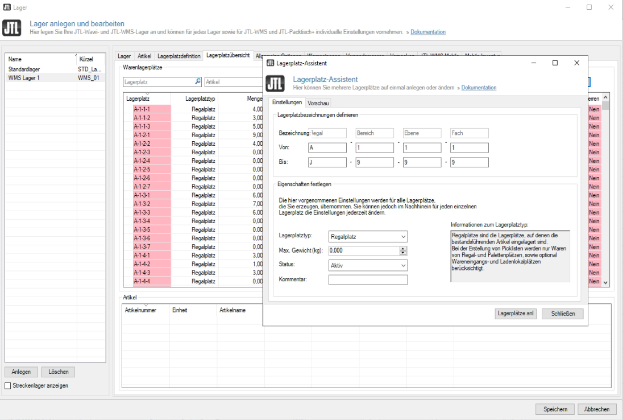Select the Lagerplatzübersicht tab
623x420 pixels.
coord(228,55)
